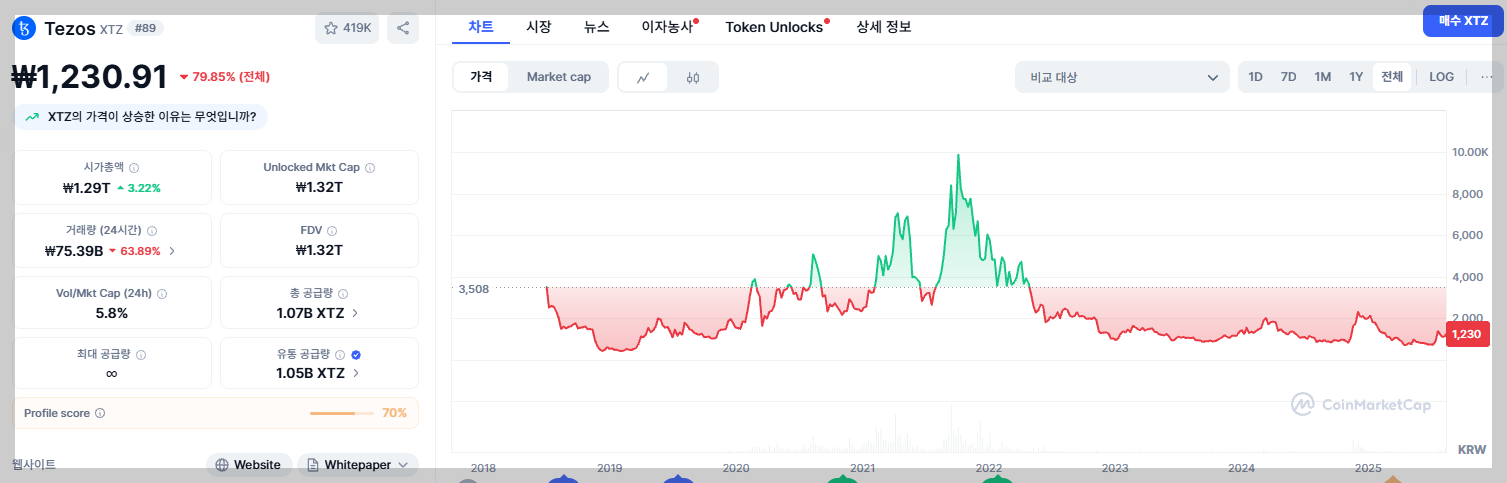The image size is (1507, 483).
Task: Click info icon beside FDV
Action: point(332,231)
